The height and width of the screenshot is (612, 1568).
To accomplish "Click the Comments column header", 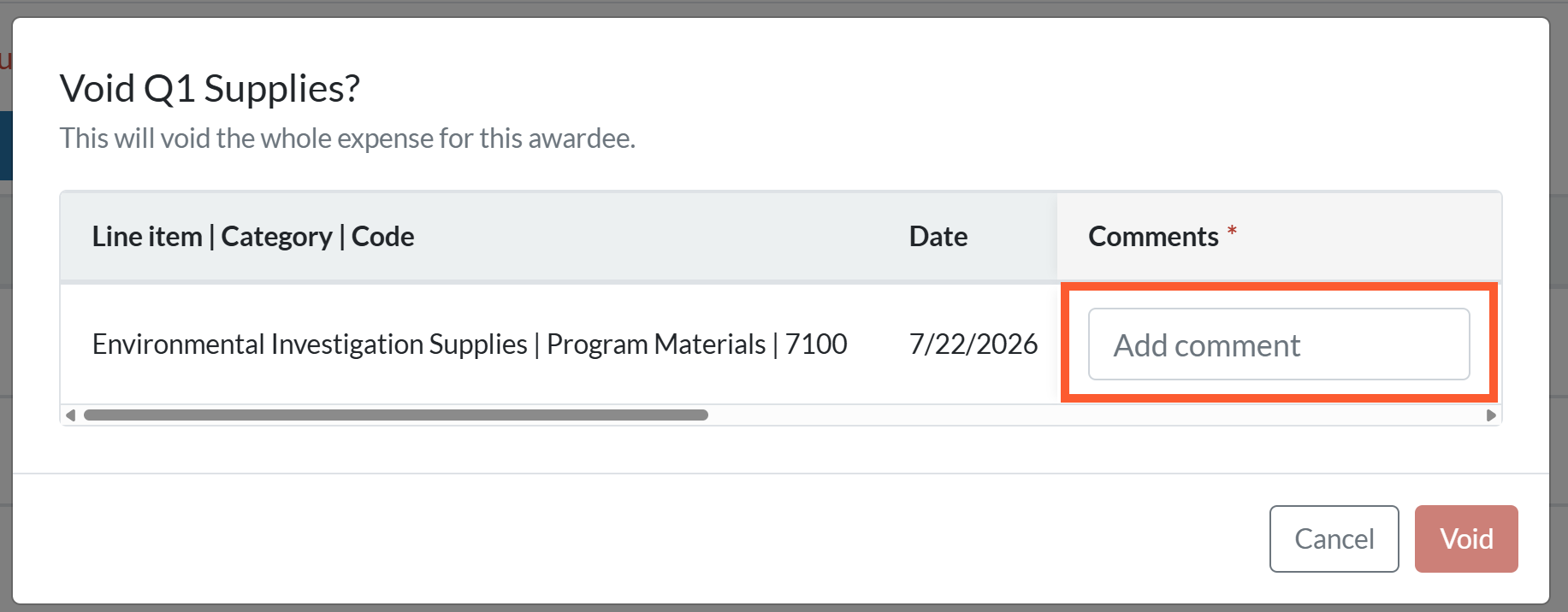I will [1153, 237].
